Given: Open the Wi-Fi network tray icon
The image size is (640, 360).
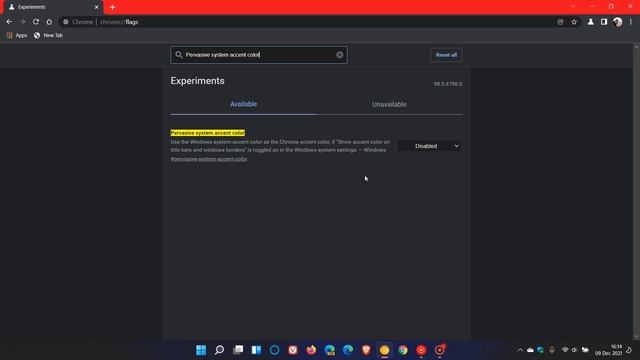Looking at the screenshot, I should pyautogui.click(x=565, y=350).
